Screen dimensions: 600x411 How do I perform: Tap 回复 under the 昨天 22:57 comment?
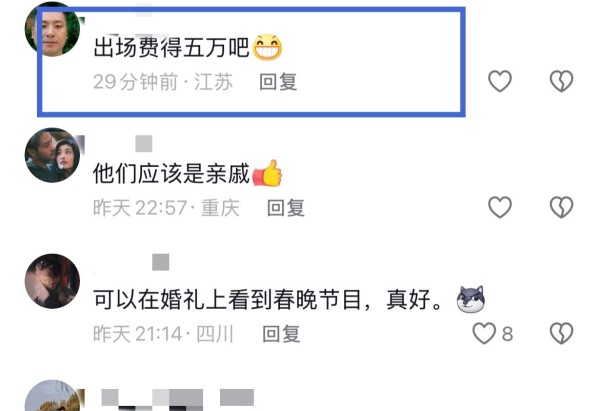point(286,208)
